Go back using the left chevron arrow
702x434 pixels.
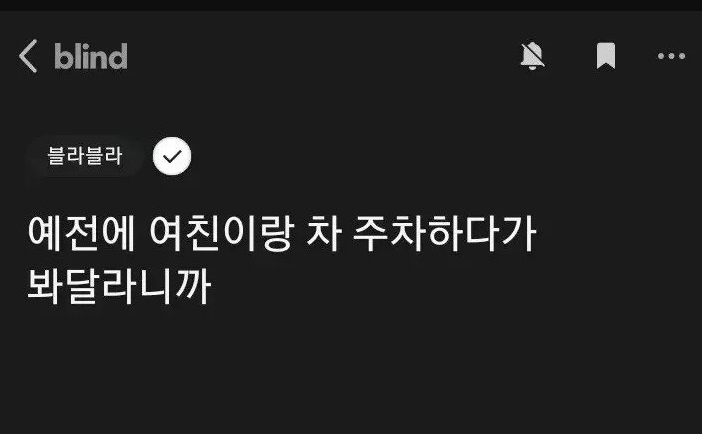(x=28, y=56)
